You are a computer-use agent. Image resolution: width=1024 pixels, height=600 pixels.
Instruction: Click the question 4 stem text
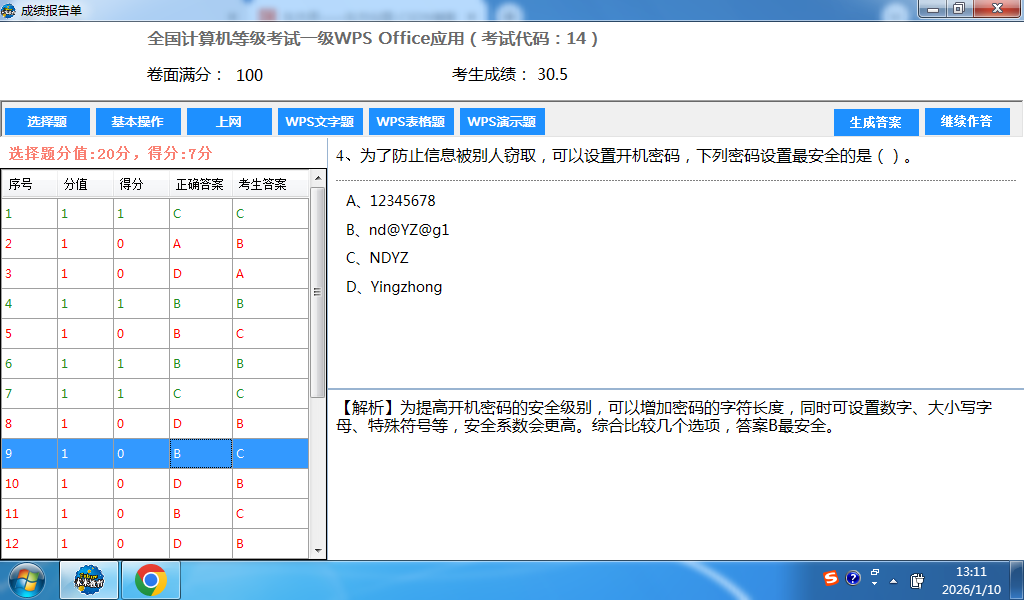pyautogui.click(x=624, y=156)
